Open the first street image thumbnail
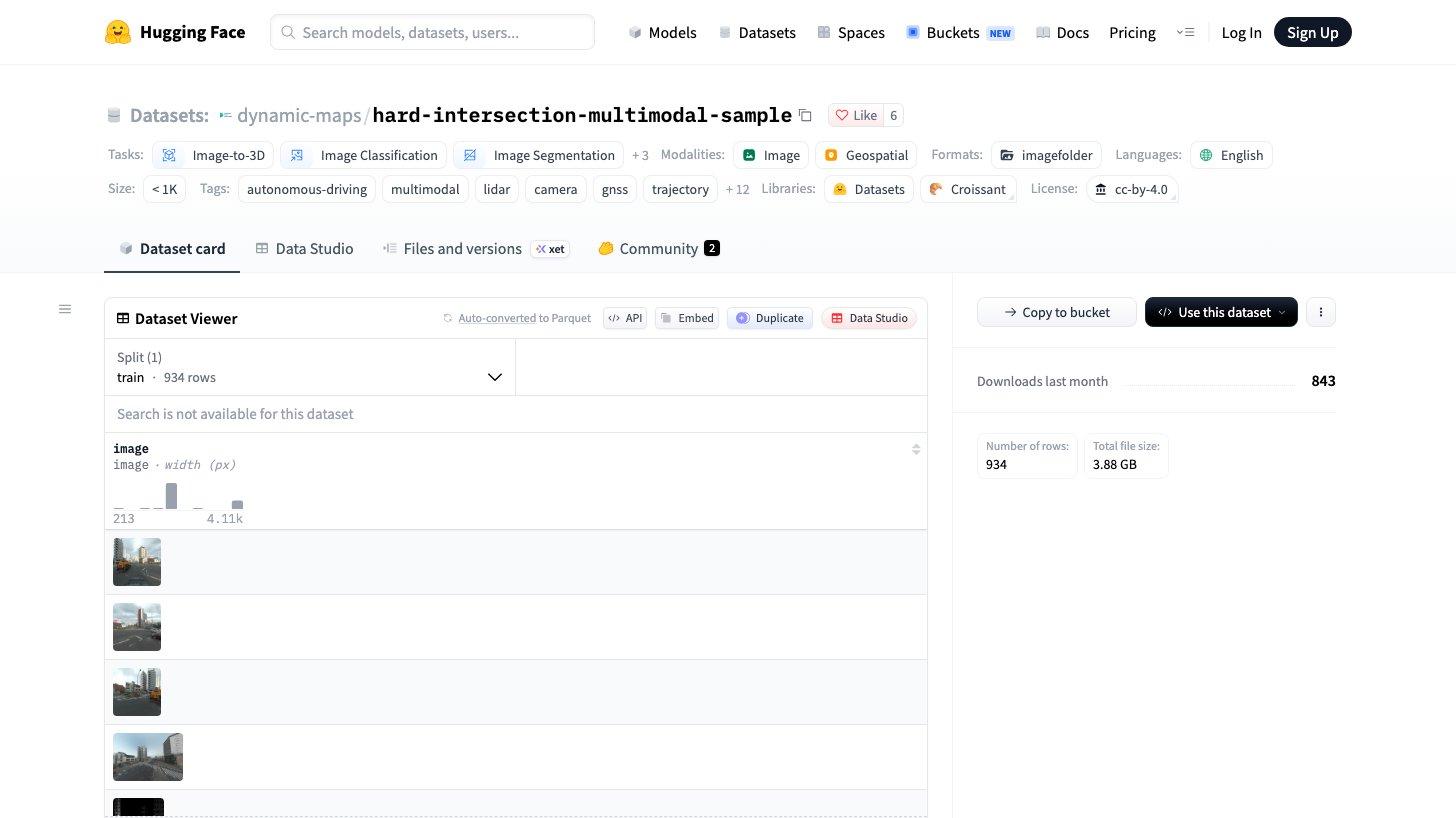Screen dimensions: 1456x818 click(137, 562)
